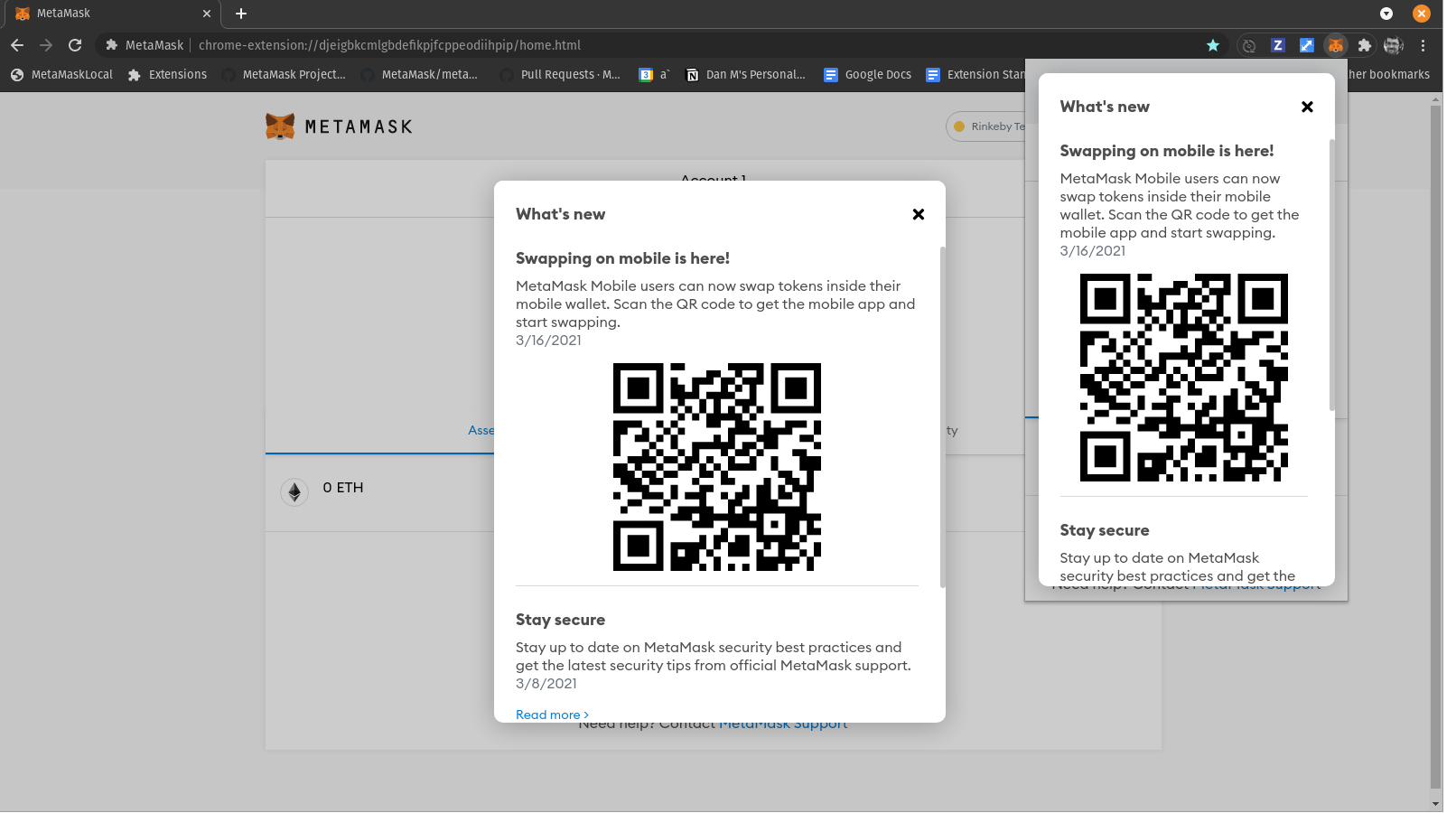The height and width of the screenshot is (813, 1456).
Task: Open the calendar 'a`' bookmark
Action: [x=655, y=75]
